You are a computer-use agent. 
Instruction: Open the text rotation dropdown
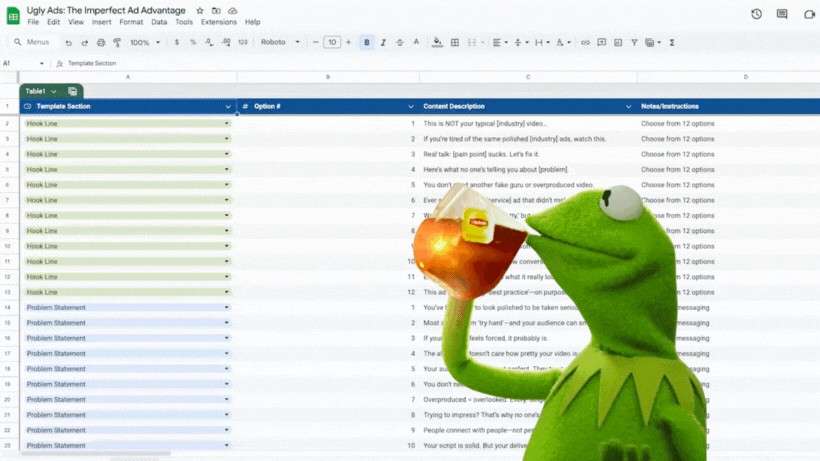tap(563, 42)
